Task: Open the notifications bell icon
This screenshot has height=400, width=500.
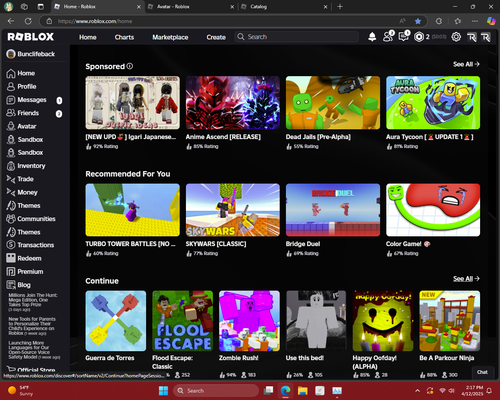Action: (372, 37)
